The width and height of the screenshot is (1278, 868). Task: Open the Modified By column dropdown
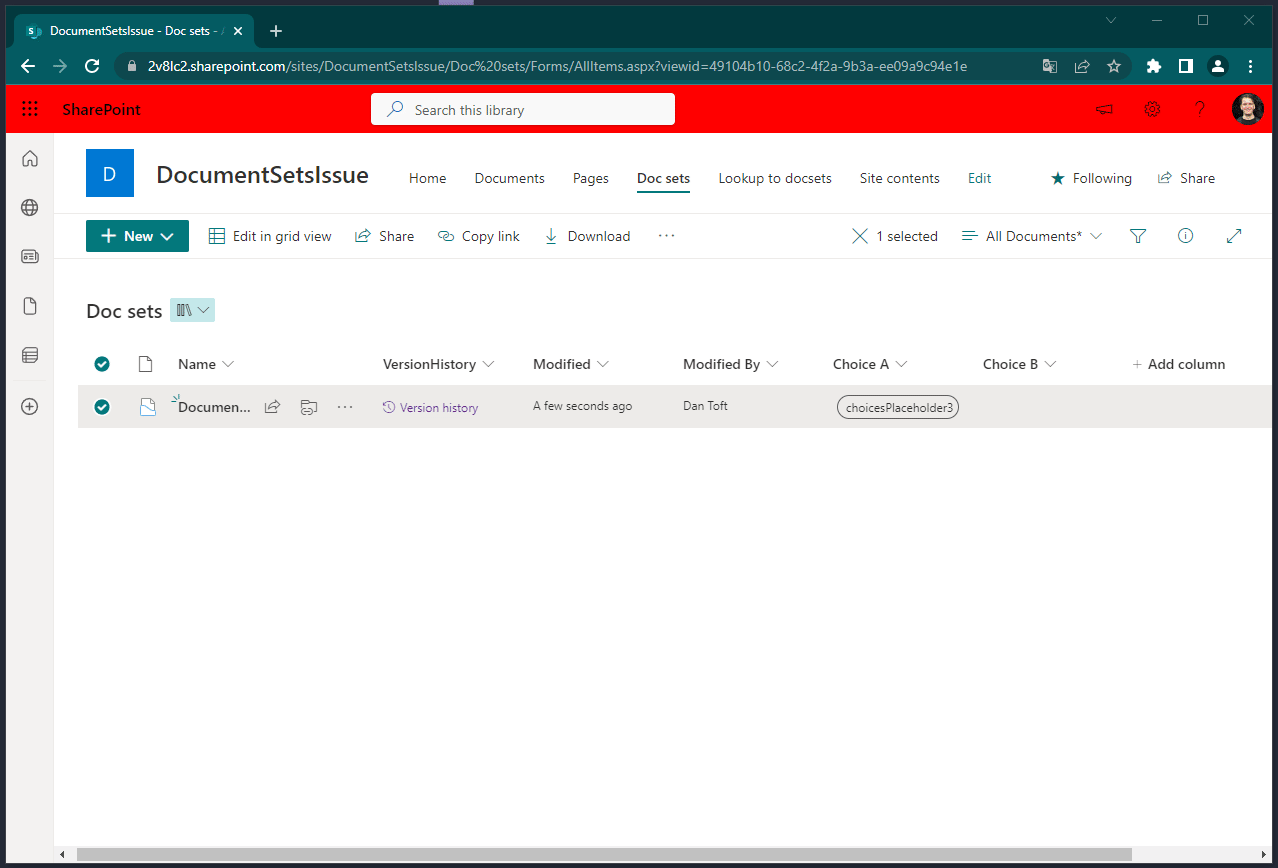(731, 364)
